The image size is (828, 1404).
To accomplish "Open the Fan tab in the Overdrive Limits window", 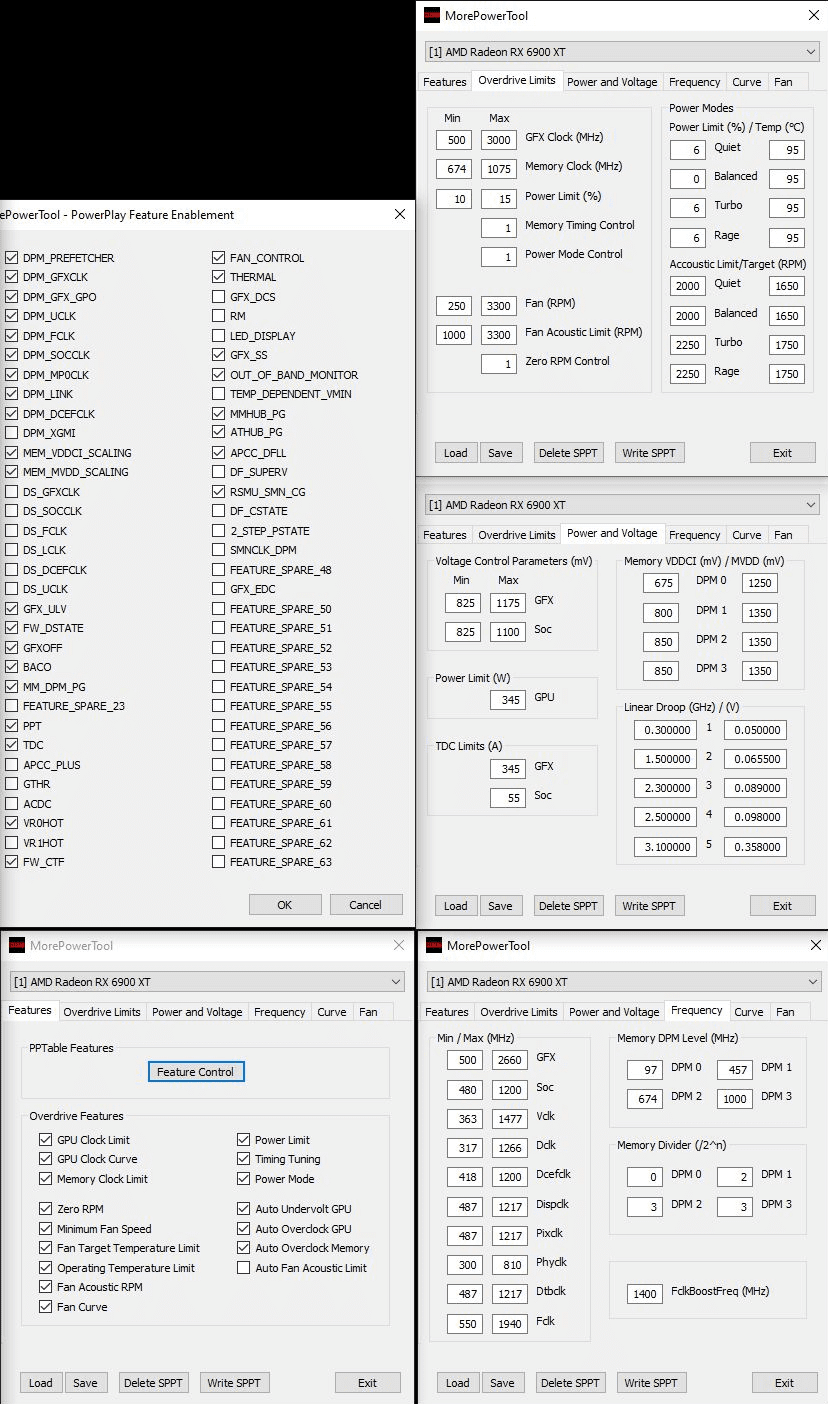I will click(783, 82).
